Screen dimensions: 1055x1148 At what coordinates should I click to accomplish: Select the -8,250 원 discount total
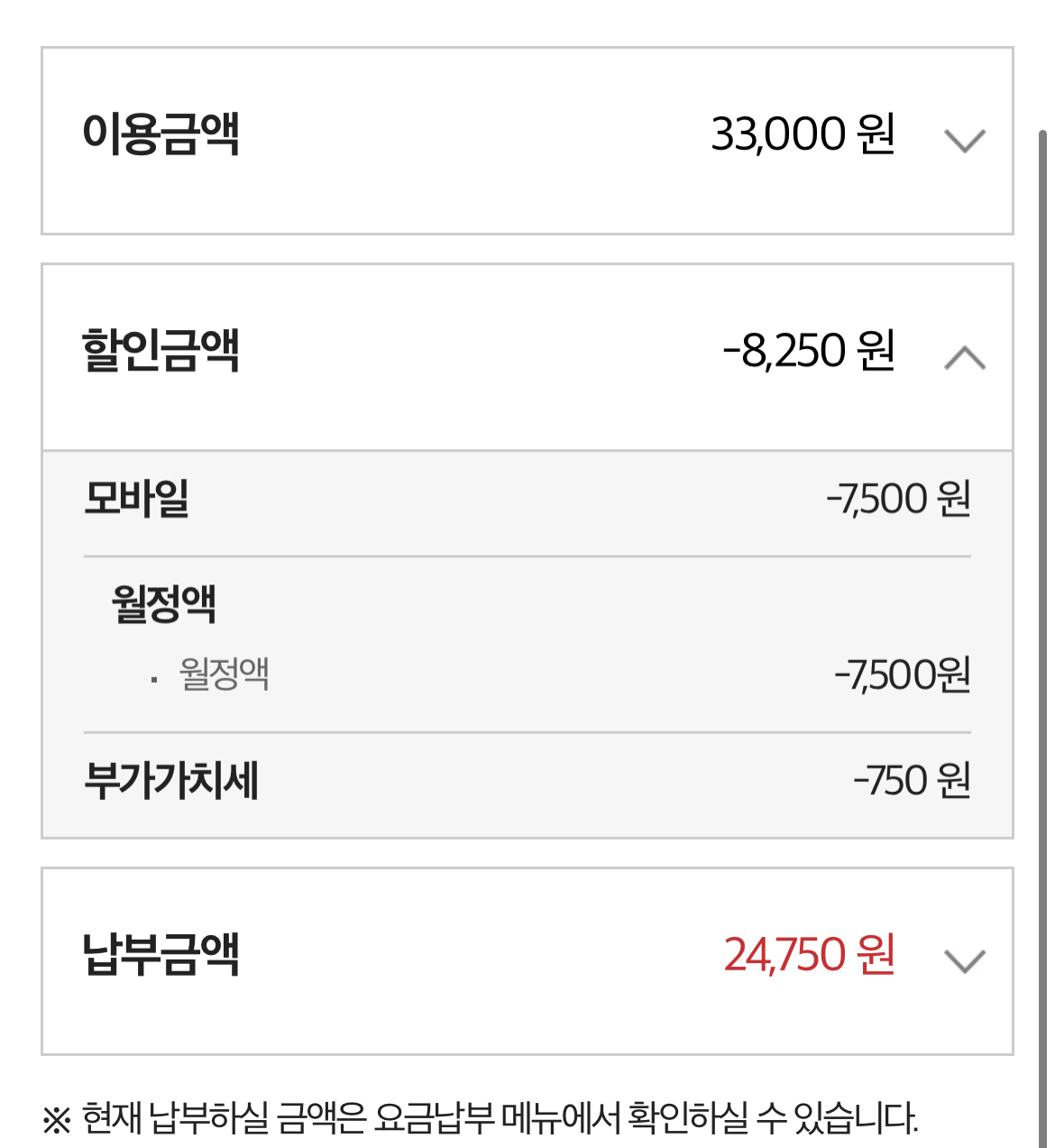point(809,351)
